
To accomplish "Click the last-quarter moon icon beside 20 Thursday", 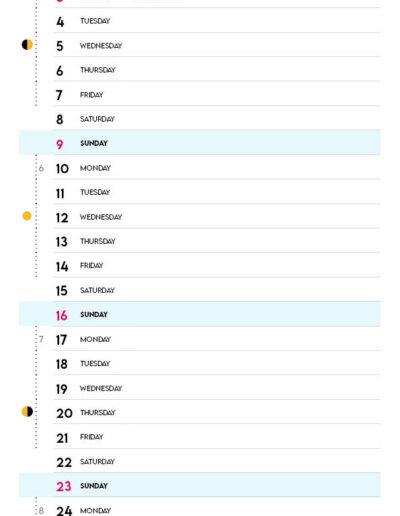I will pyautogui.click(x=27, y=412).
